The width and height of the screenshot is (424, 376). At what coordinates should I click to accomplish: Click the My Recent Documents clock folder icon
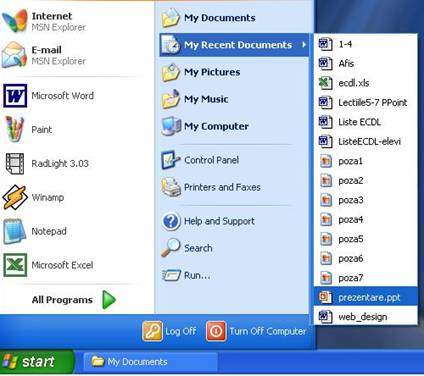[171, 45]
